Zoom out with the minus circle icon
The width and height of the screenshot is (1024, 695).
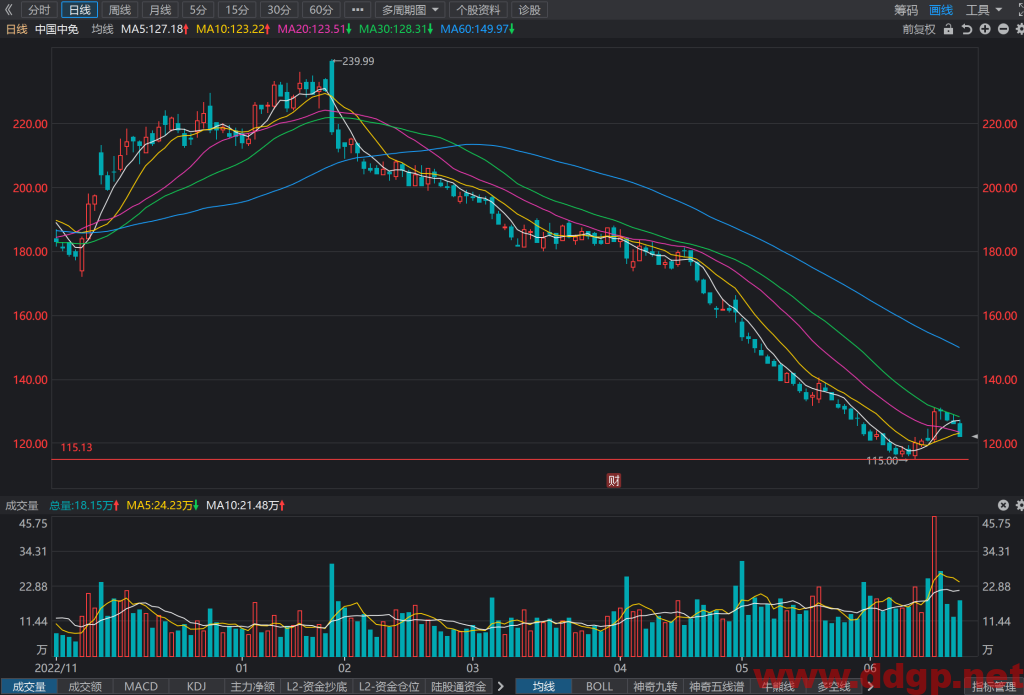1002,29
